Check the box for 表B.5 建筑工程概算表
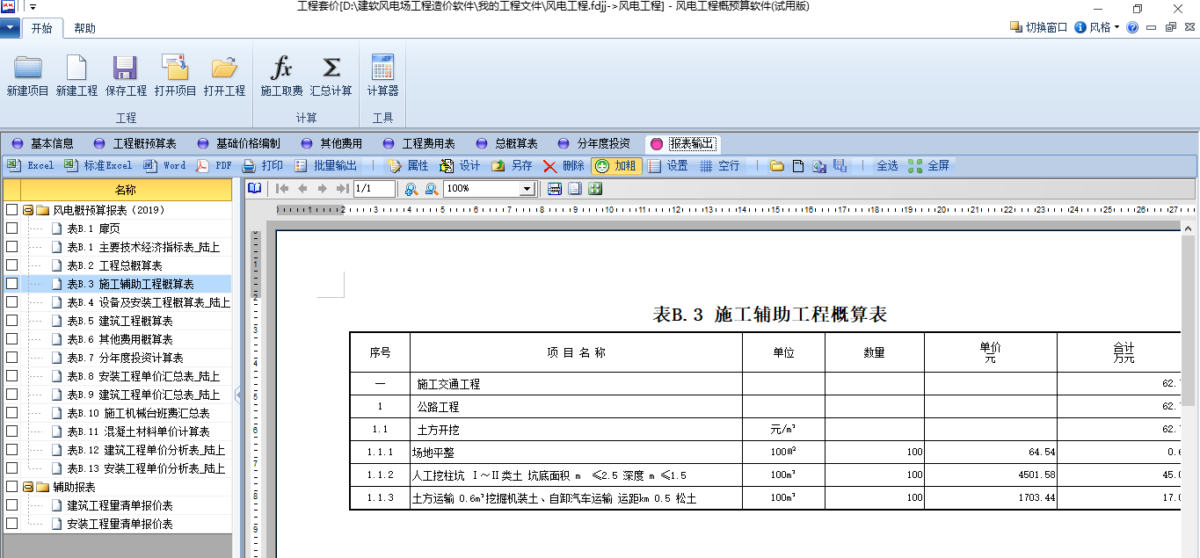The image size is (1200, 558). pyautogui.click(x=12, y=321)
